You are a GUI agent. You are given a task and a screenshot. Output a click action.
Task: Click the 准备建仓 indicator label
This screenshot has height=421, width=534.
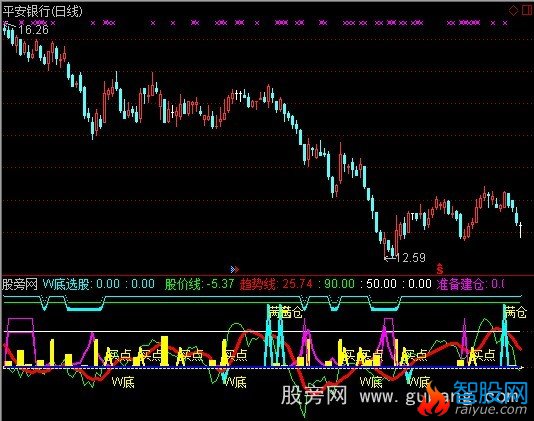click(x=460, y=284)
